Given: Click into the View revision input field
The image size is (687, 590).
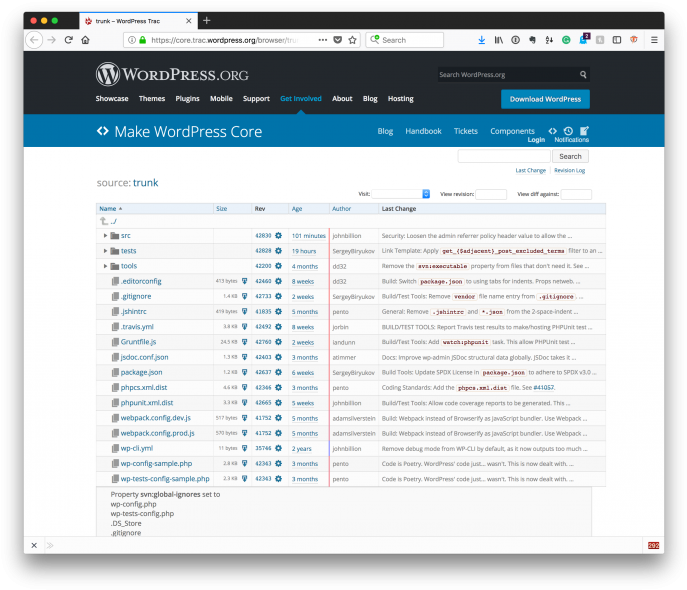Looking at the screenshot, I should point(491,194).
